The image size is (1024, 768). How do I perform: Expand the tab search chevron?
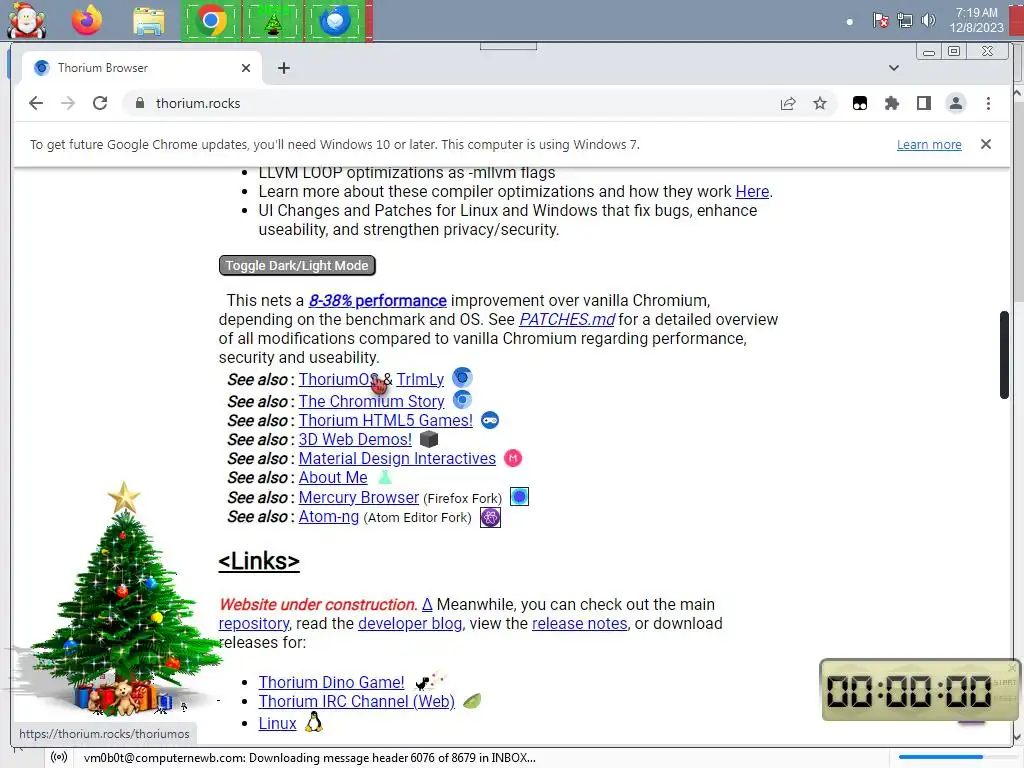[894, 68]
